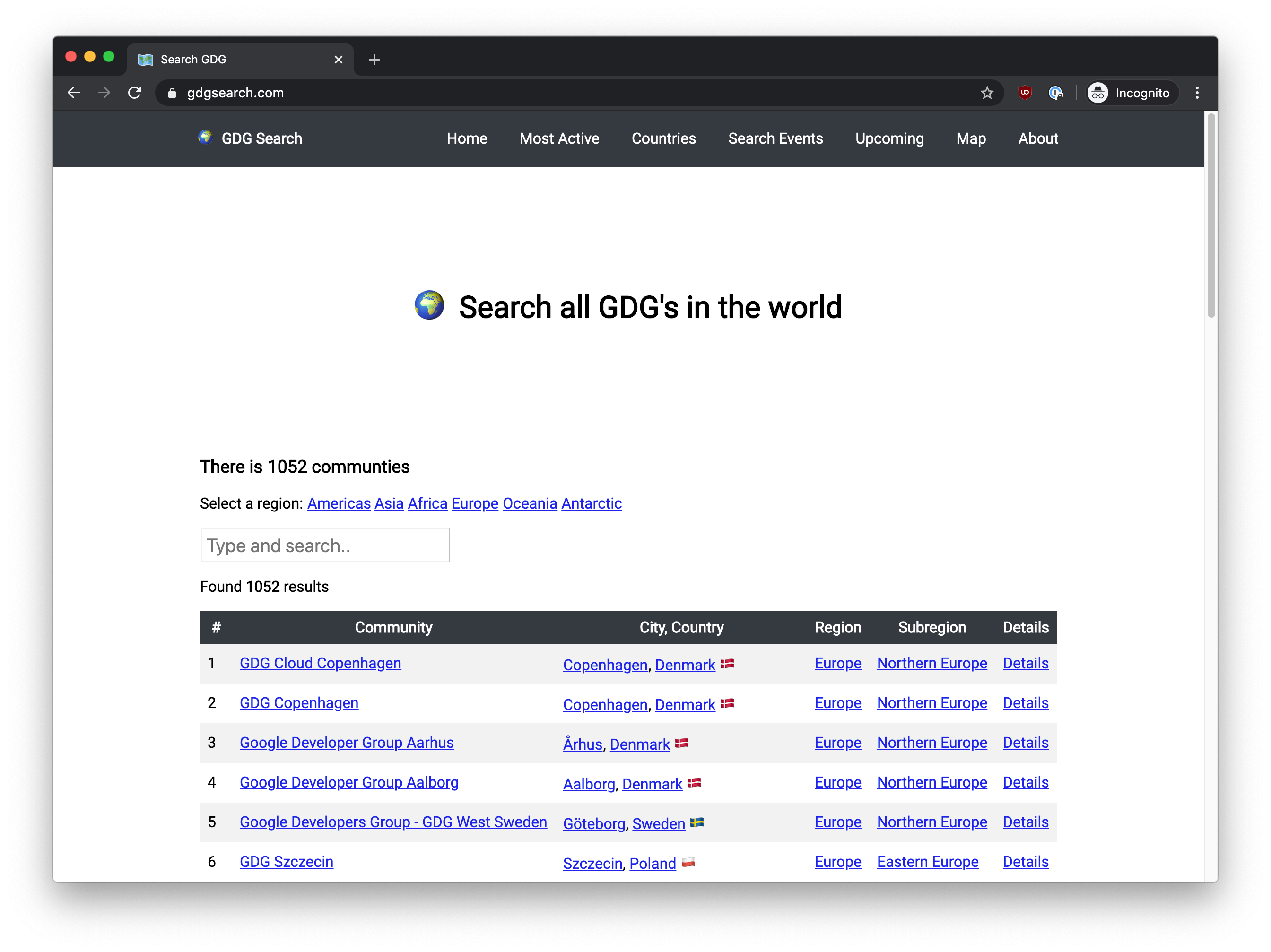Screen dimensions: 1271x952
Task: Navigate back using the browser back arrow
Action: coord(74,93)
